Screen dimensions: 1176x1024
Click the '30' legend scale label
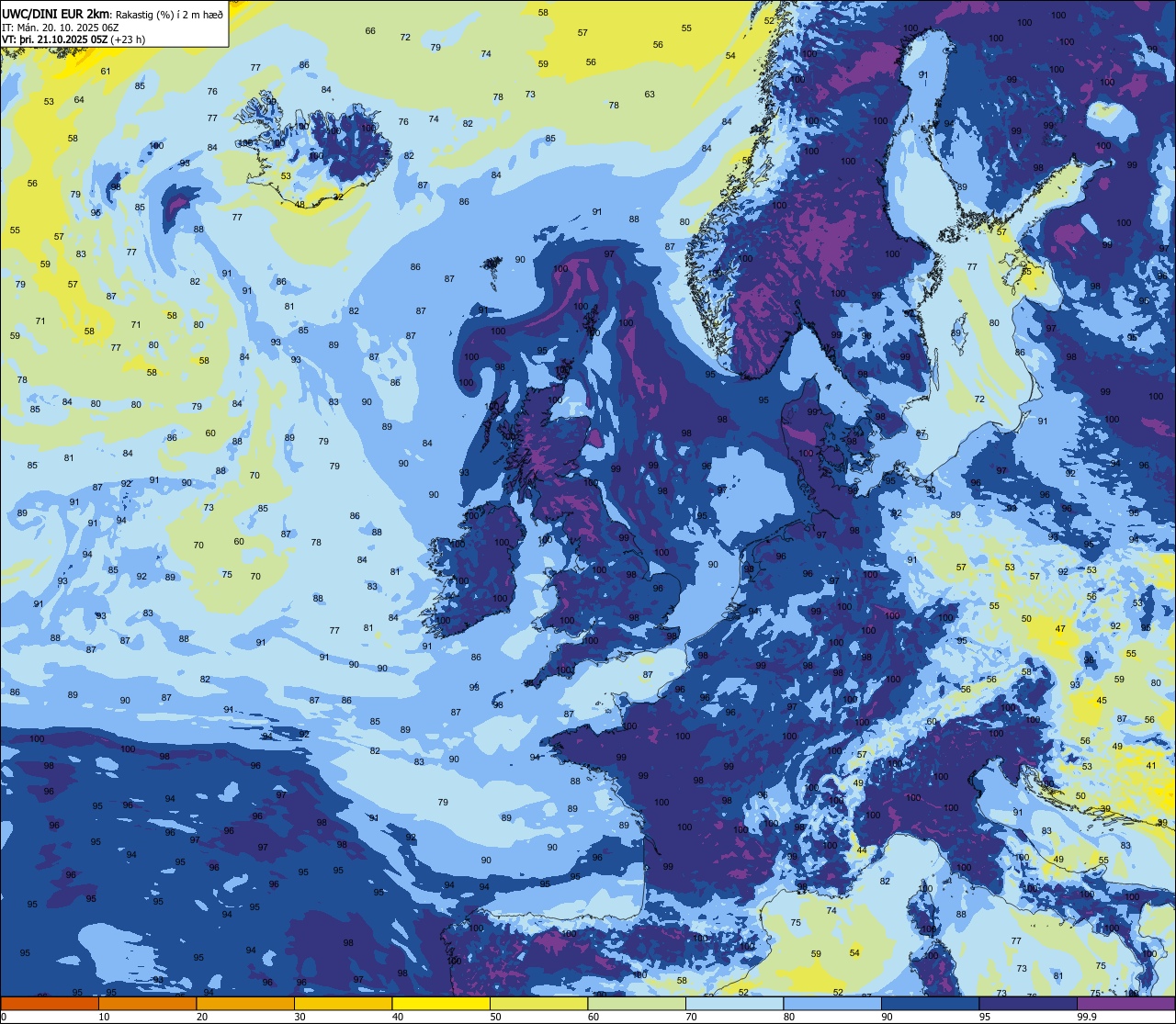click(x=300, y=1017)
